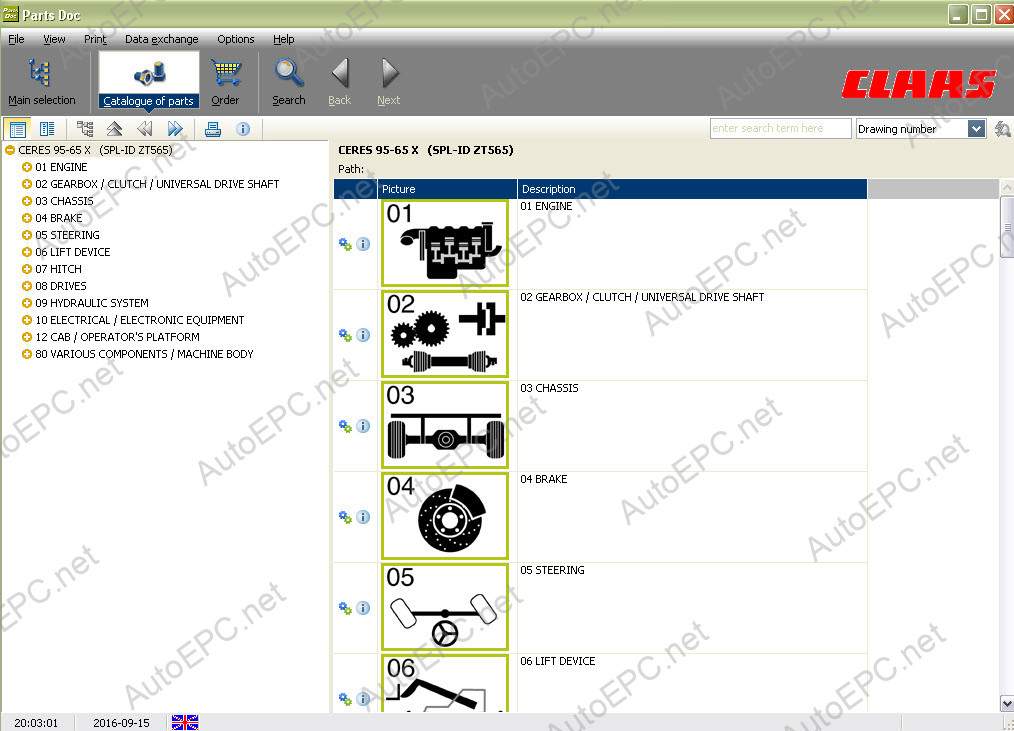This screenshot has width=1014, height=731.
Task: Click gear icon in 01 ENGINE row
Action: (345, 245)
